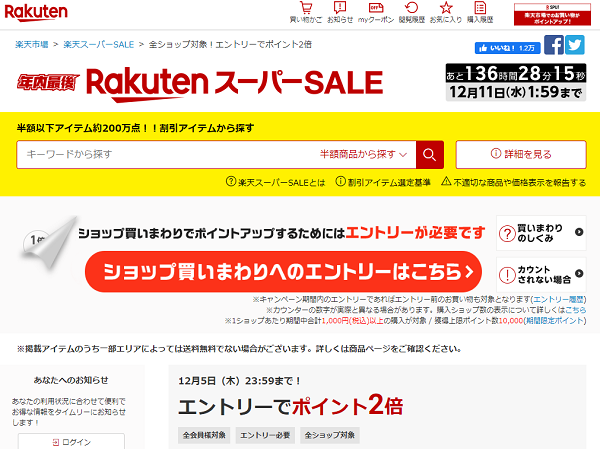Open the myクーポン coupon icon
Image resolution: width=600 pixels, height=449 pixels.
click(x=376, y=13)
